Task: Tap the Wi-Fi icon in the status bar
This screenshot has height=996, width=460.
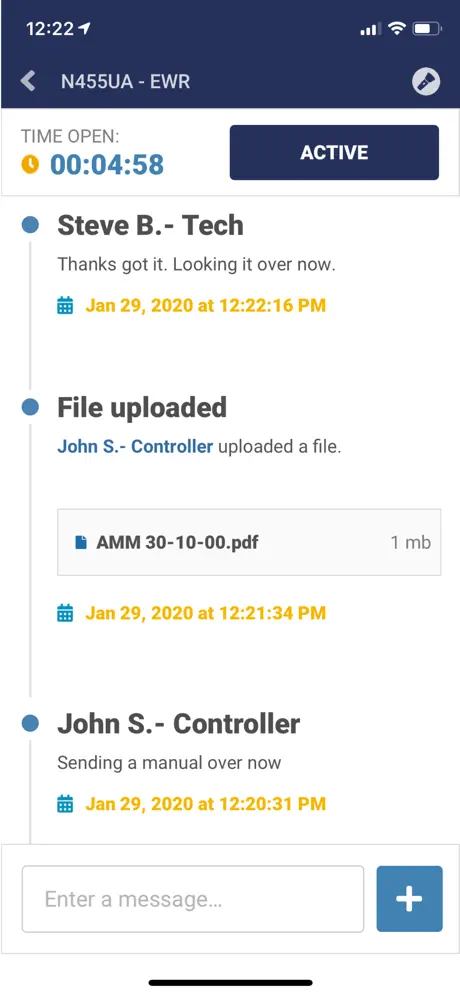Action: point(397,29)
